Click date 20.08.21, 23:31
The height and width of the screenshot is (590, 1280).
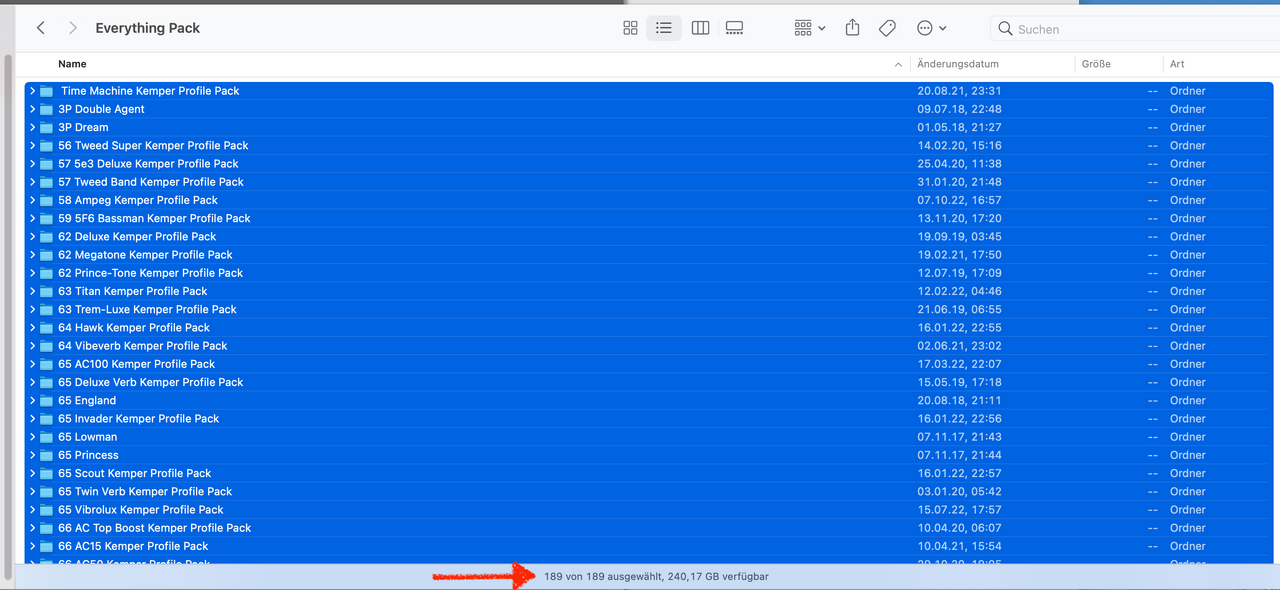pyautogui.click(x=959, y=91)
